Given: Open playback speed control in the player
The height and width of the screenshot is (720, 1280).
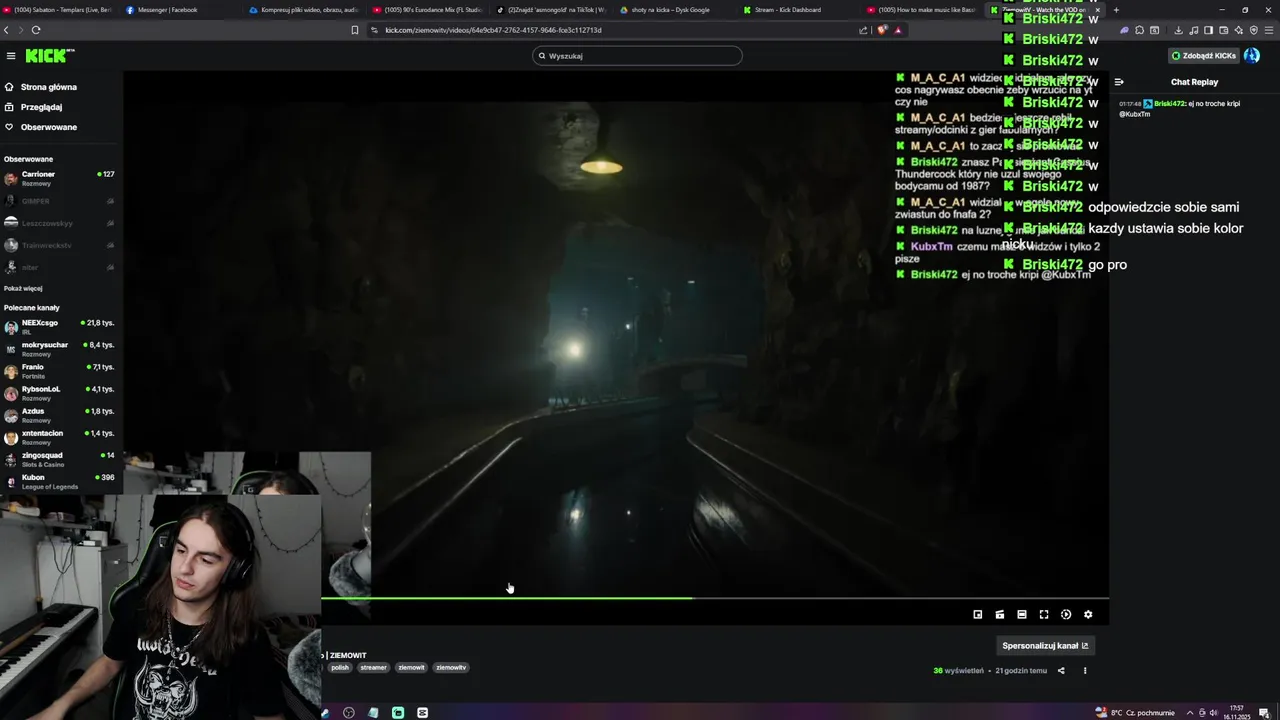Looking at the screenshot, I should pos(1066,615).
